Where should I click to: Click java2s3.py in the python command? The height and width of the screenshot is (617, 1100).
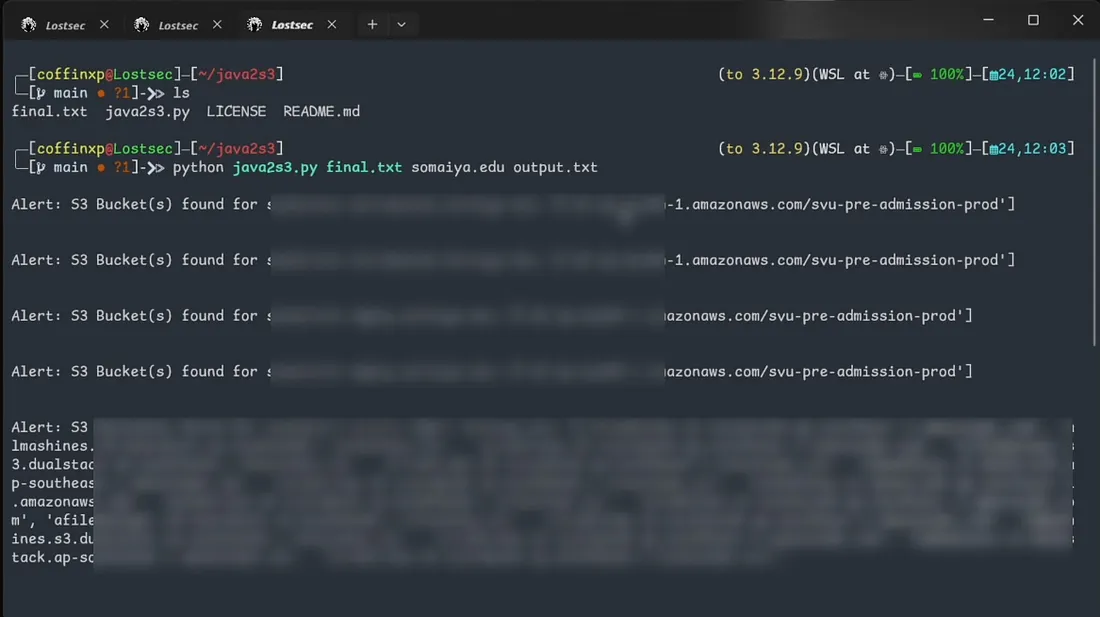coord(275,168)
